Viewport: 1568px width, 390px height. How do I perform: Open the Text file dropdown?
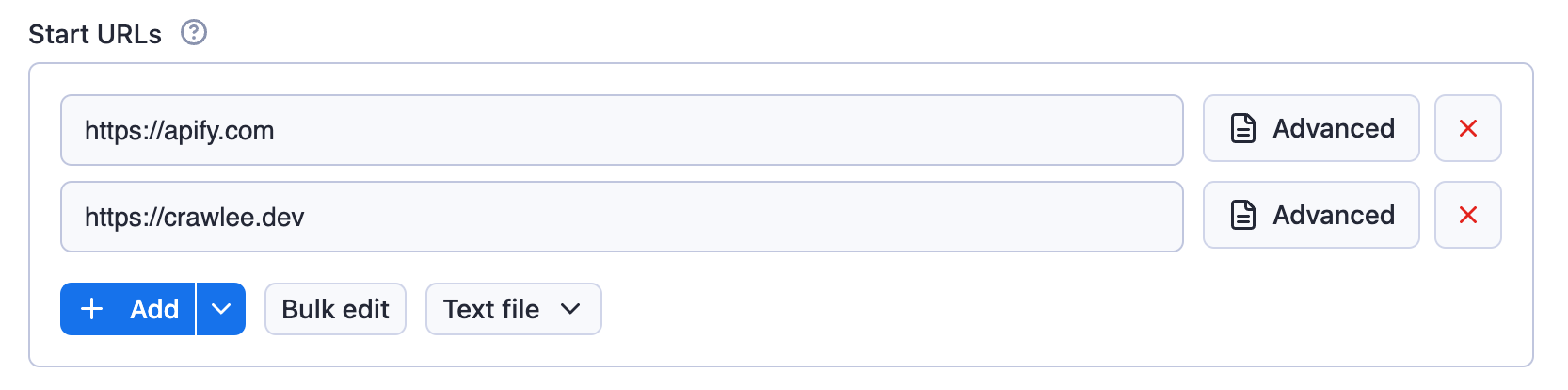pos(513,309)
